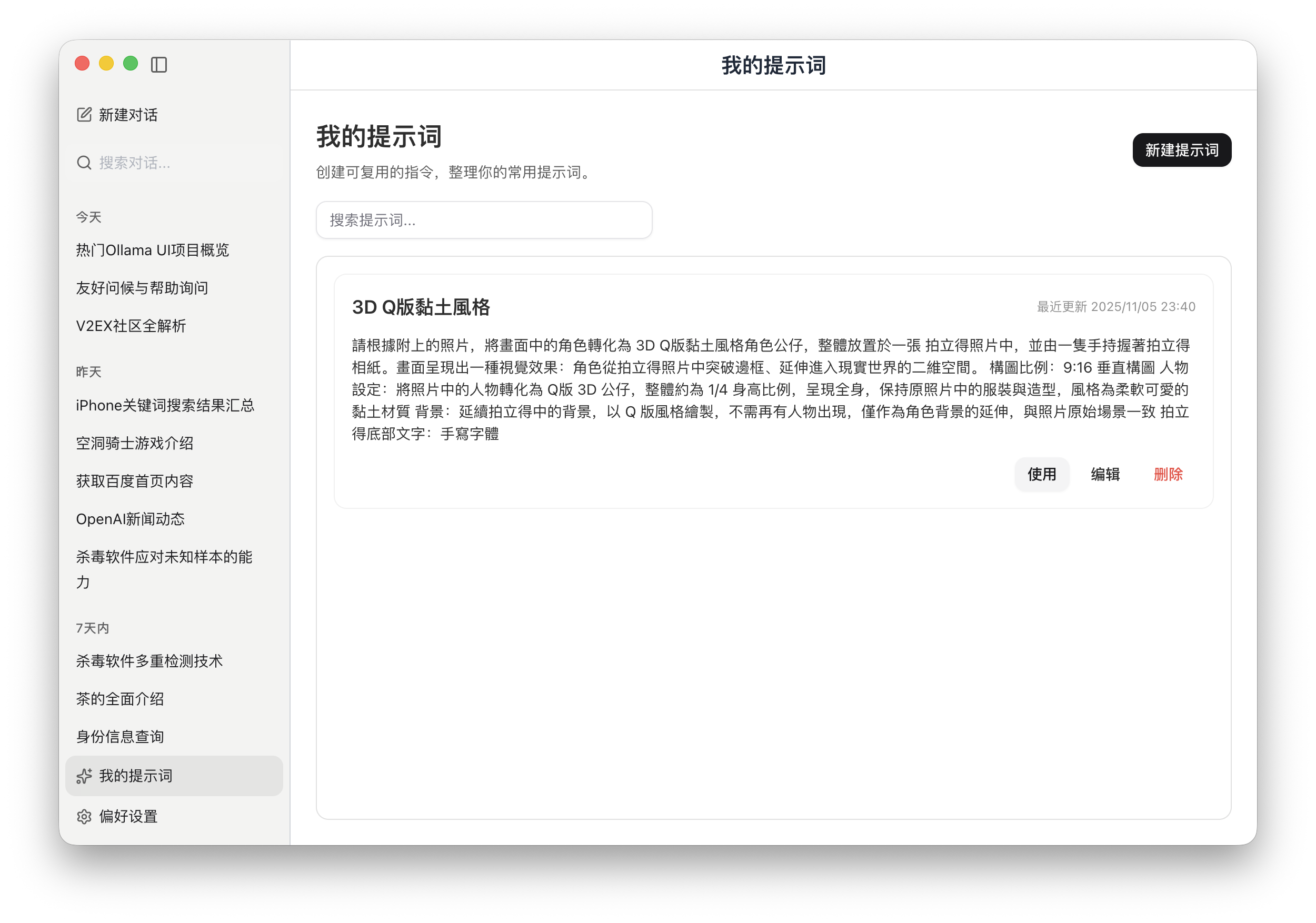Open the V2EX社区全解析 chat
This screenshot has height=923, width=1316.
pyautogui.click(x=130, y=325)
